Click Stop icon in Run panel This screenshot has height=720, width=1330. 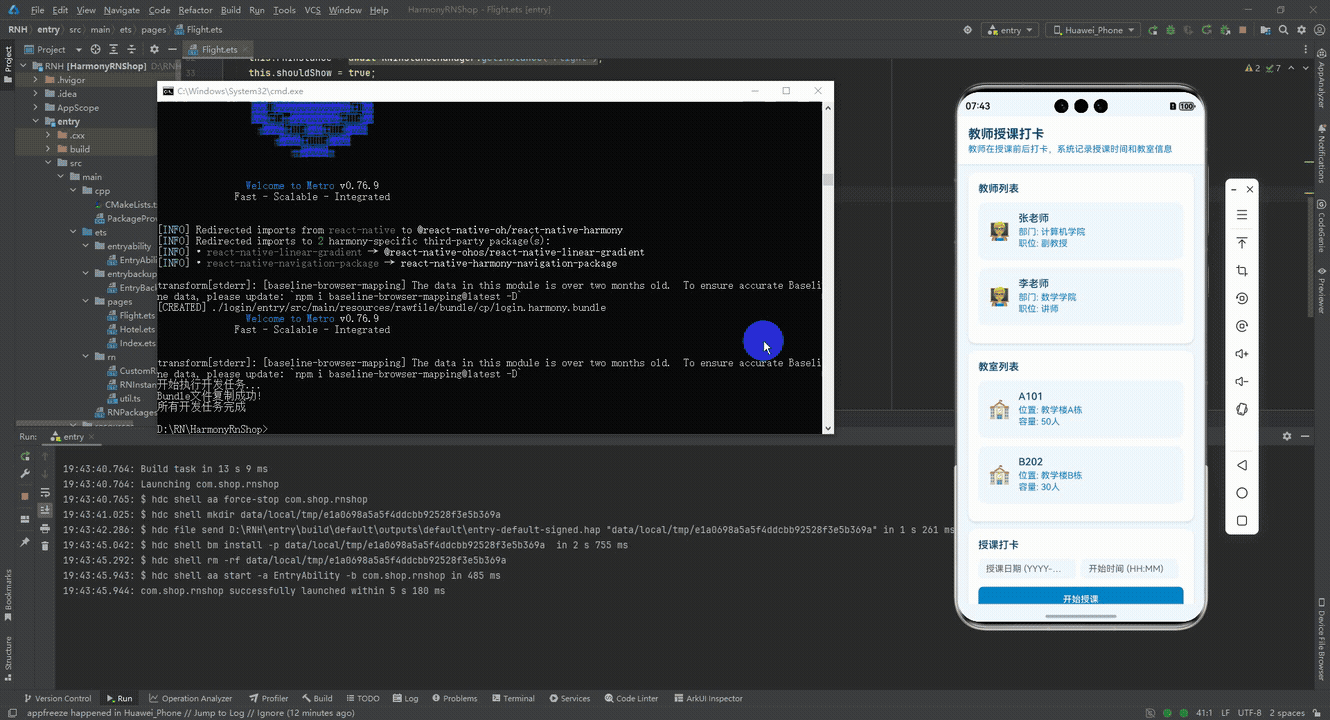coord(25,496)
